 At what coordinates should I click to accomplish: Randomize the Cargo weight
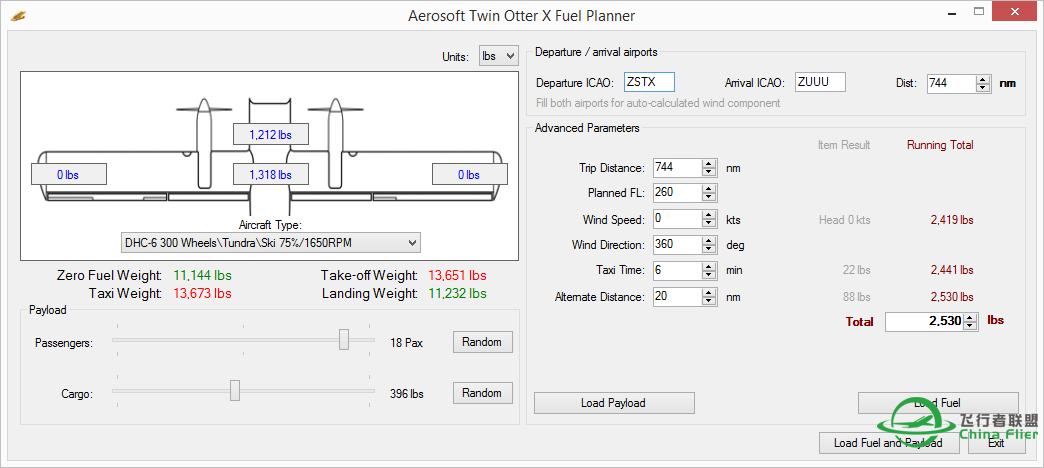click(x=482, y=393)
